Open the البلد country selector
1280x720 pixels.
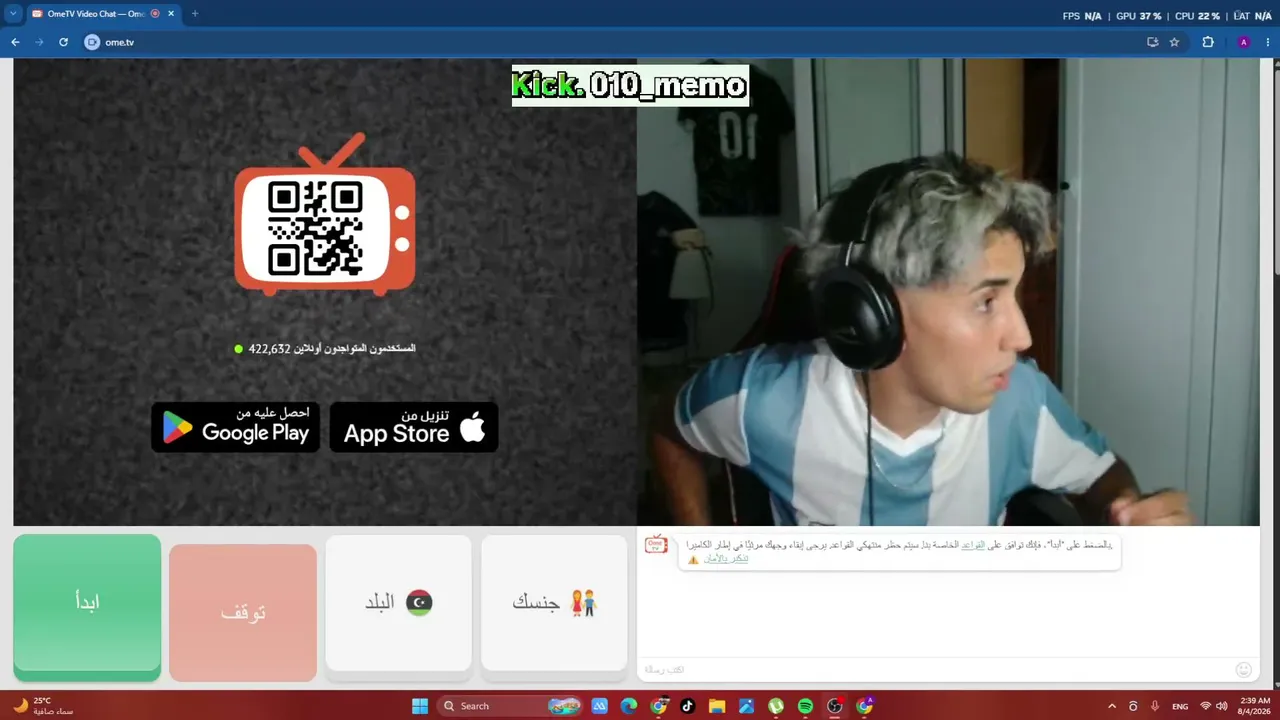click(398, 603)
